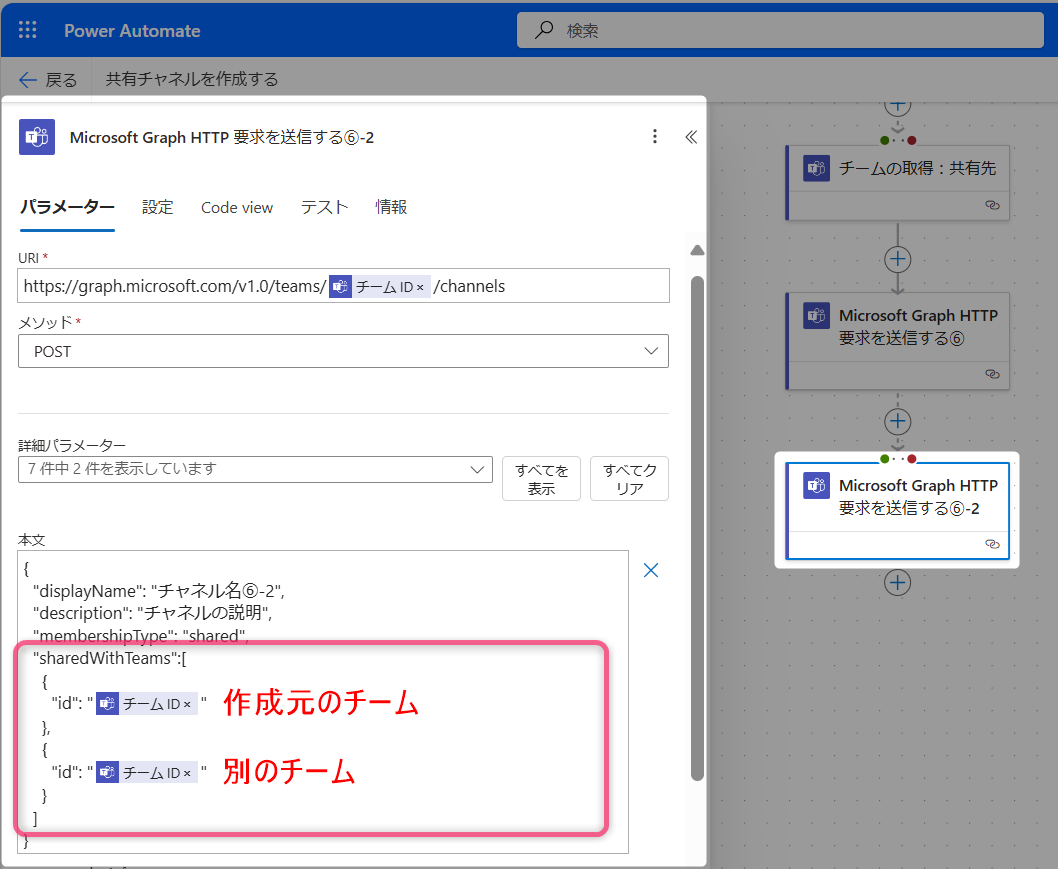Click the すべてを表示 button
1058x869 pixels.
(x=541, y=479)
